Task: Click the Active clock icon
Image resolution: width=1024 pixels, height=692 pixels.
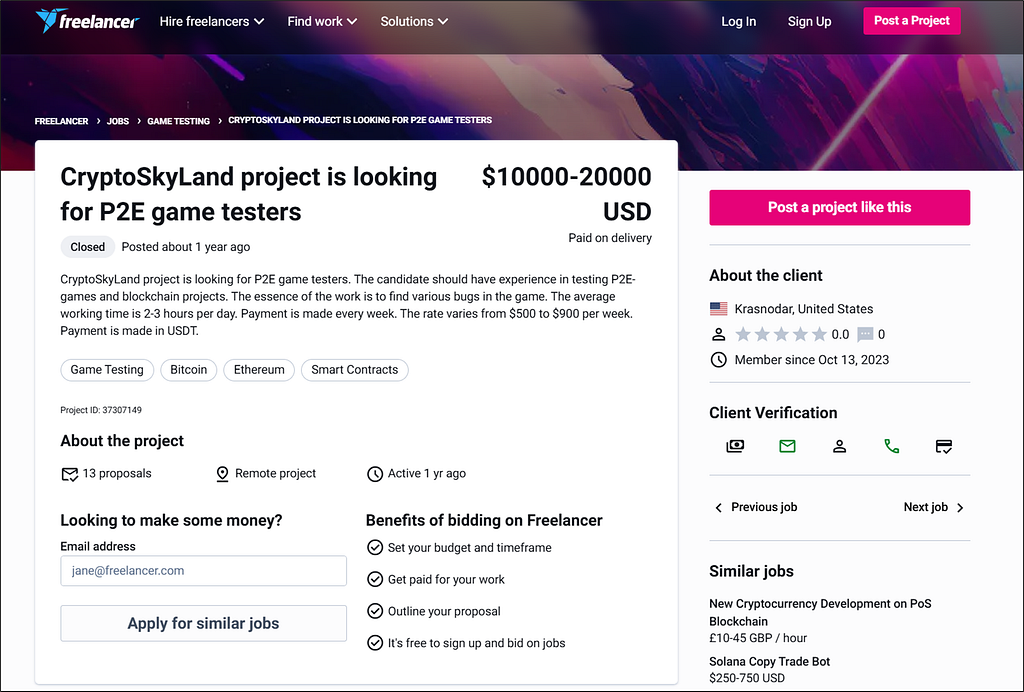Action: [x=375, y=474]
